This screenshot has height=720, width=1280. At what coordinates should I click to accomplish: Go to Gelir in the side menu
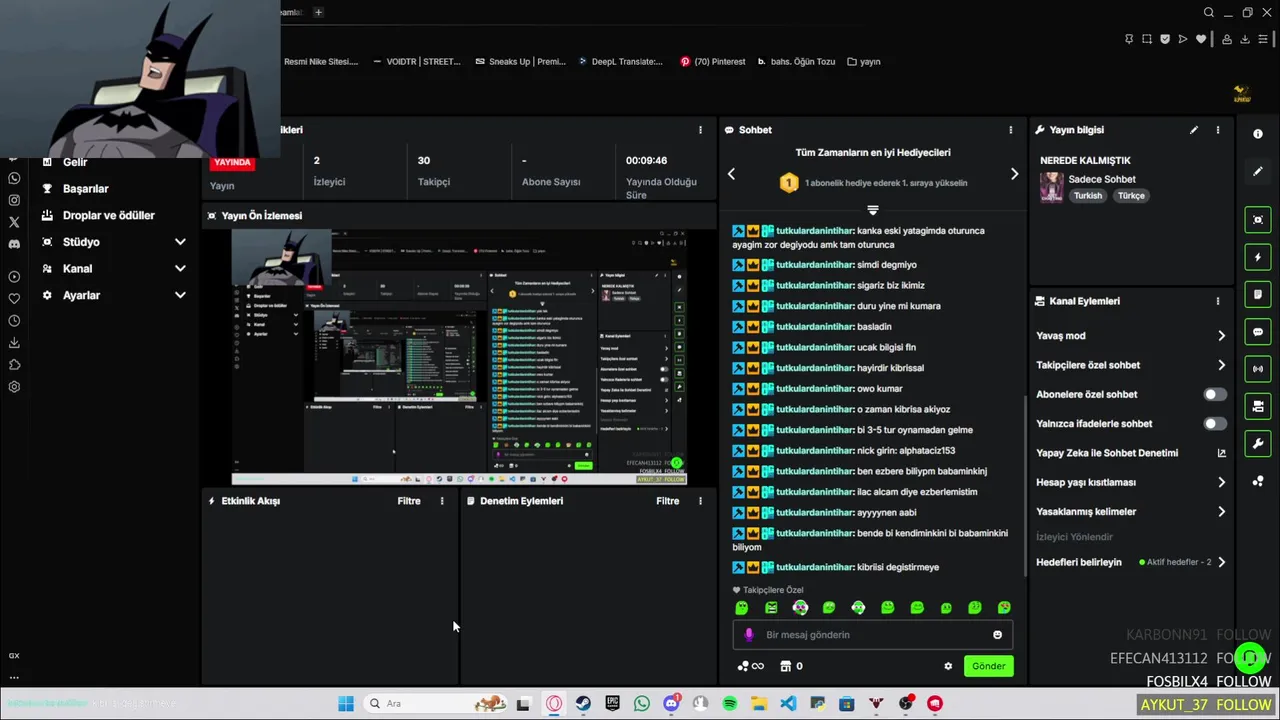pyautogui.click(x=75, y=162)
